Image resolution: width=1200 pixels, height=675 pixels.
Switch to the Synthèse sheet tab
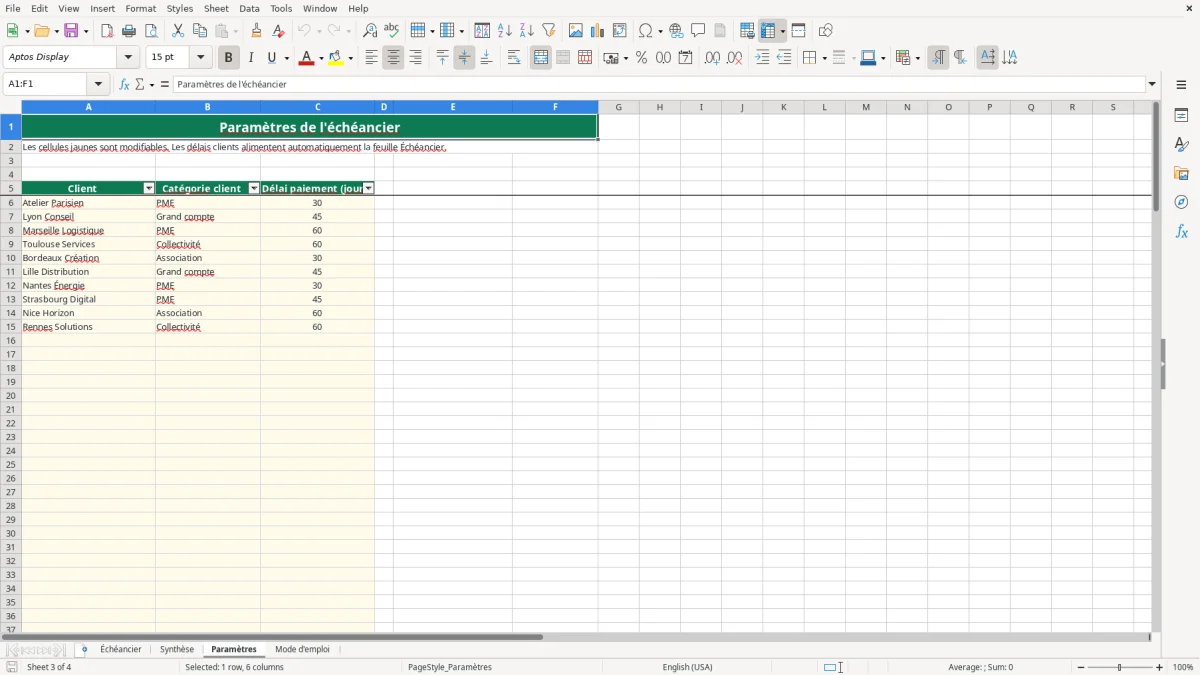[177, 649]
